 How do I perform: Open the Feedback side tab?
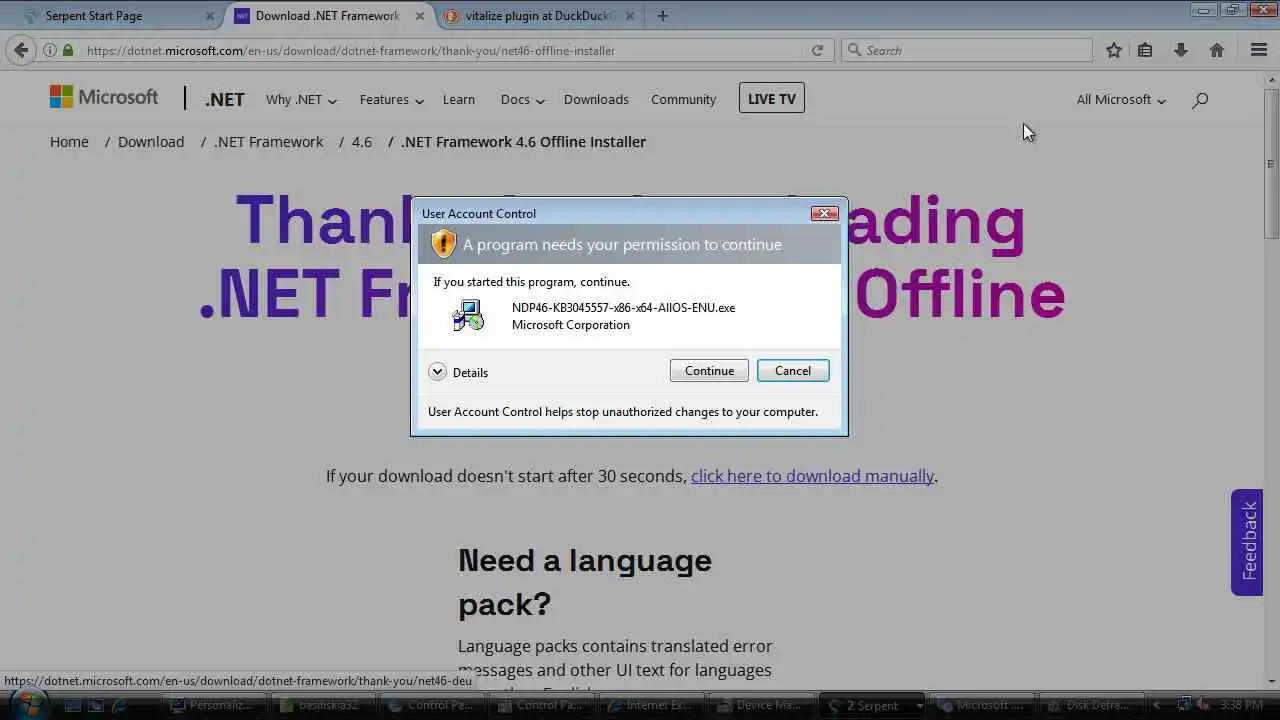coord(1247,542)
